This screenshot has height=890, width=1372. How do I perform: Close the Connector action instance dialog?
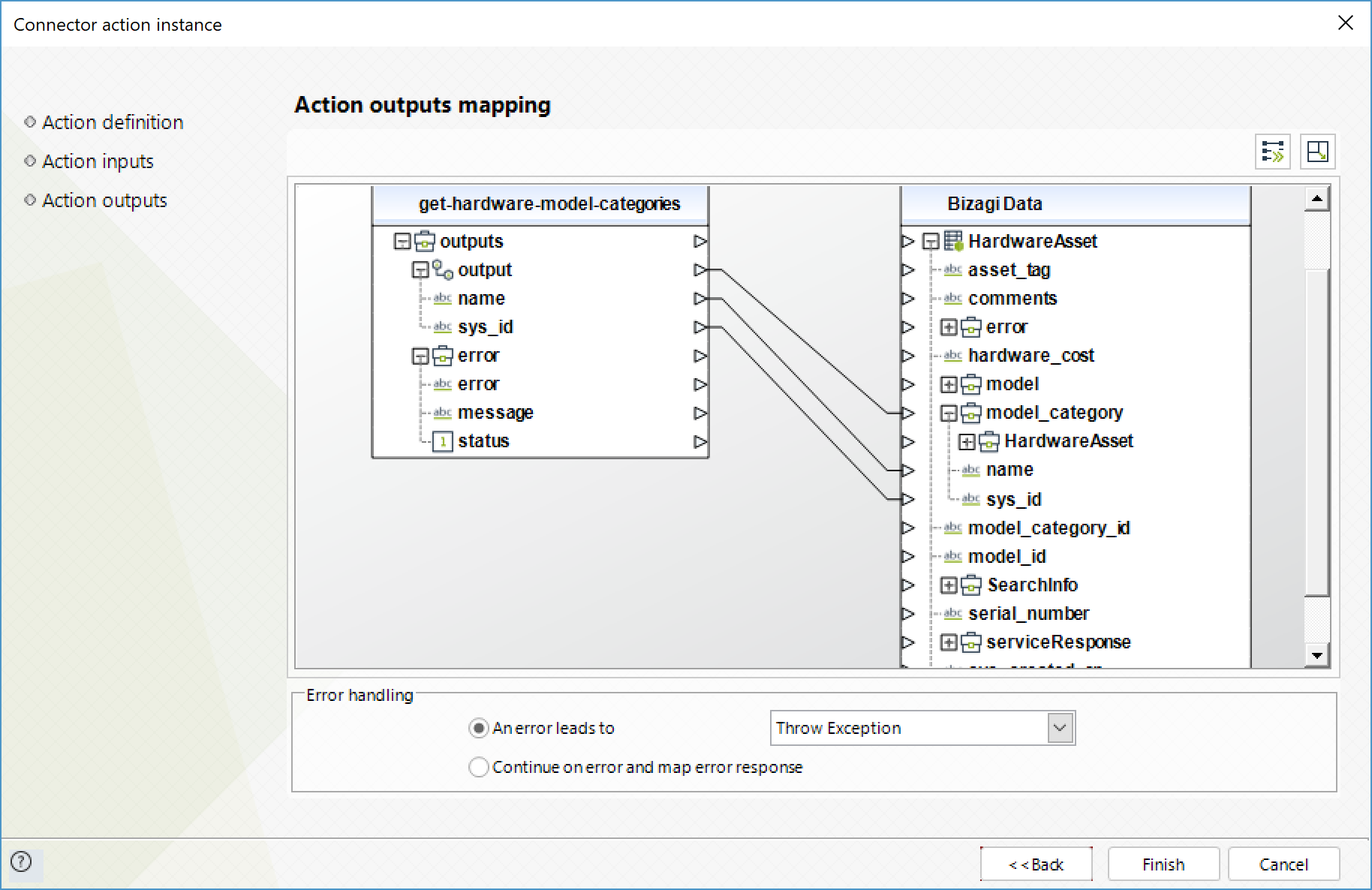[x=1346, y=23]
